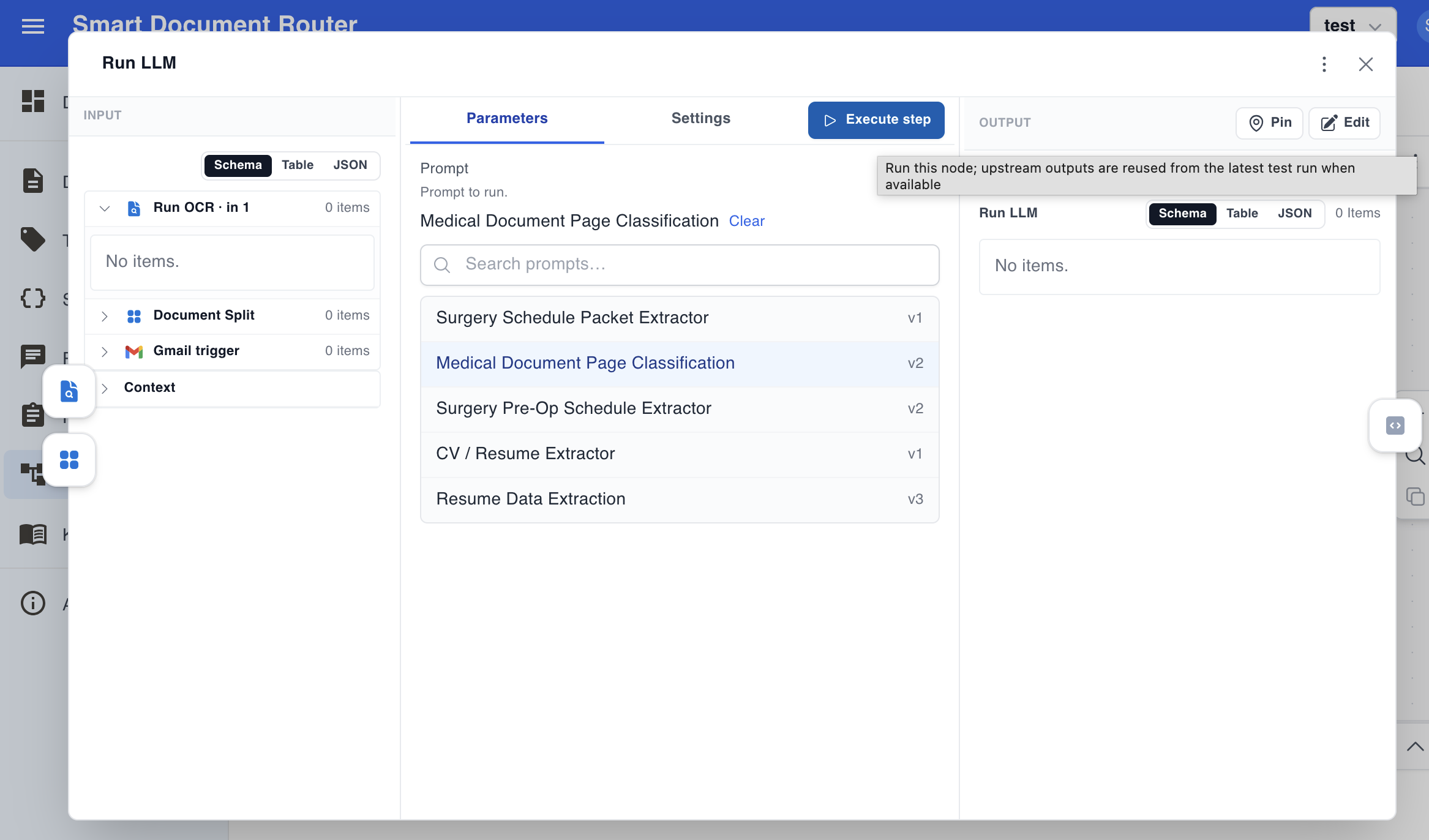
Task: Switch output view to JSON
Action: (1294, 214)
